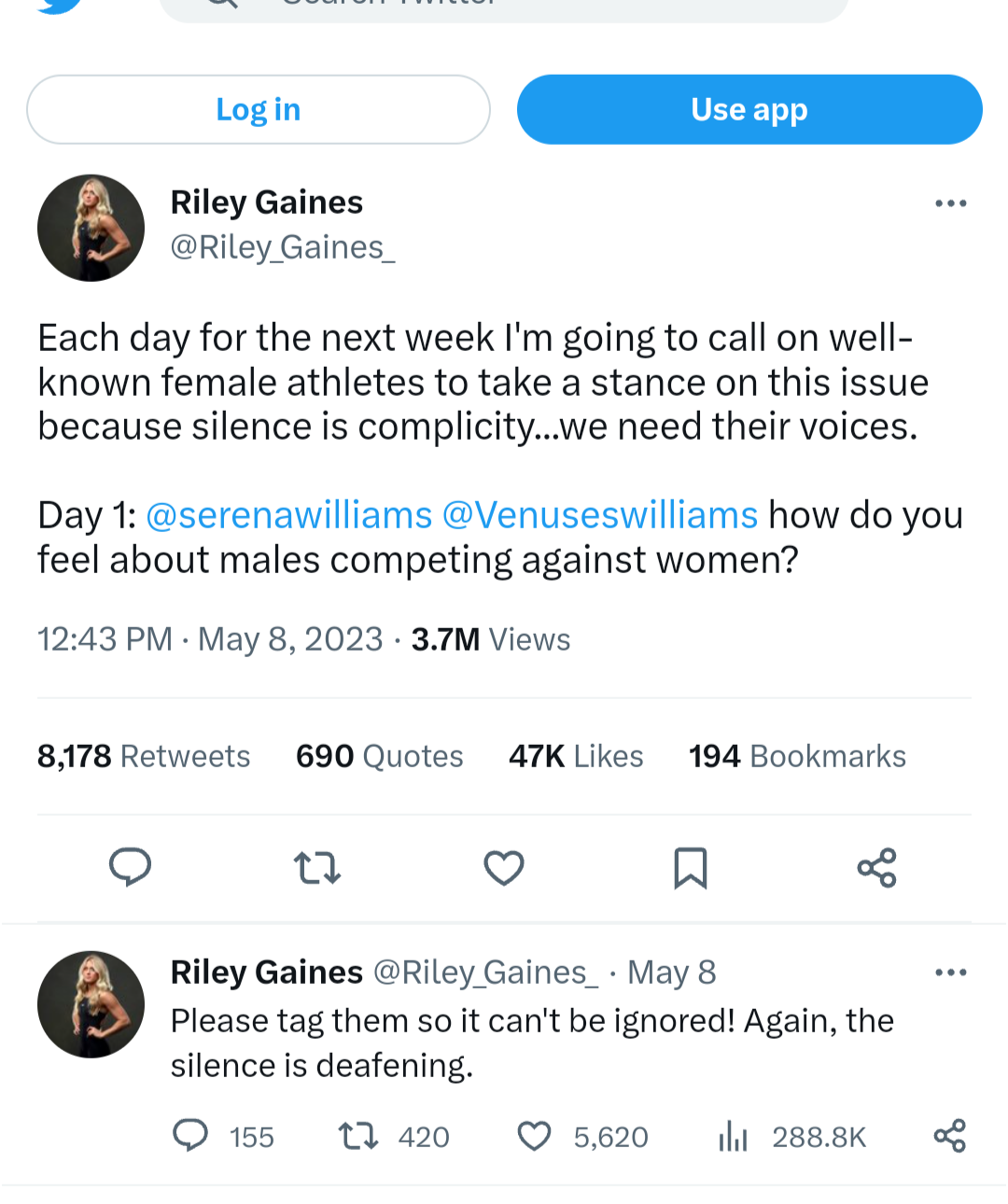Like the reply with 5,620 likes
The image size is (1008, 1204).
[x=534, y=1136]
